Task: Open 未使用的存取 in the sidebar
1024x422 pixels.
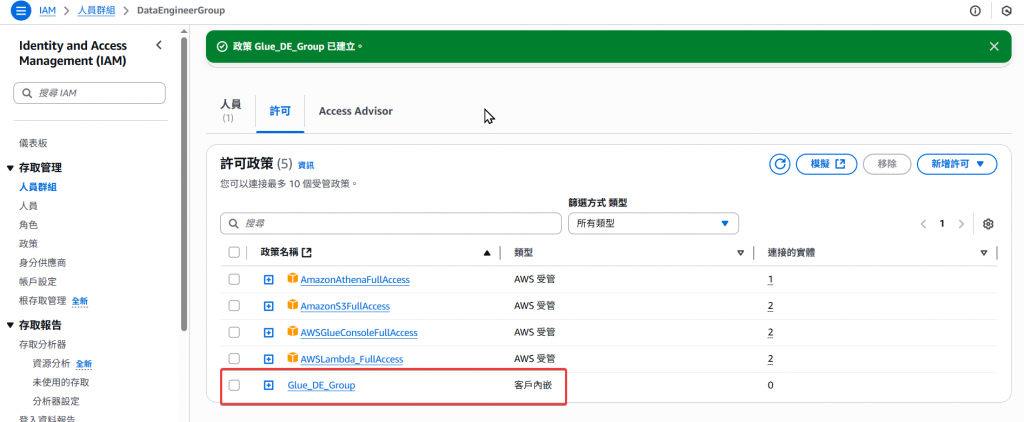Action: 61,382
